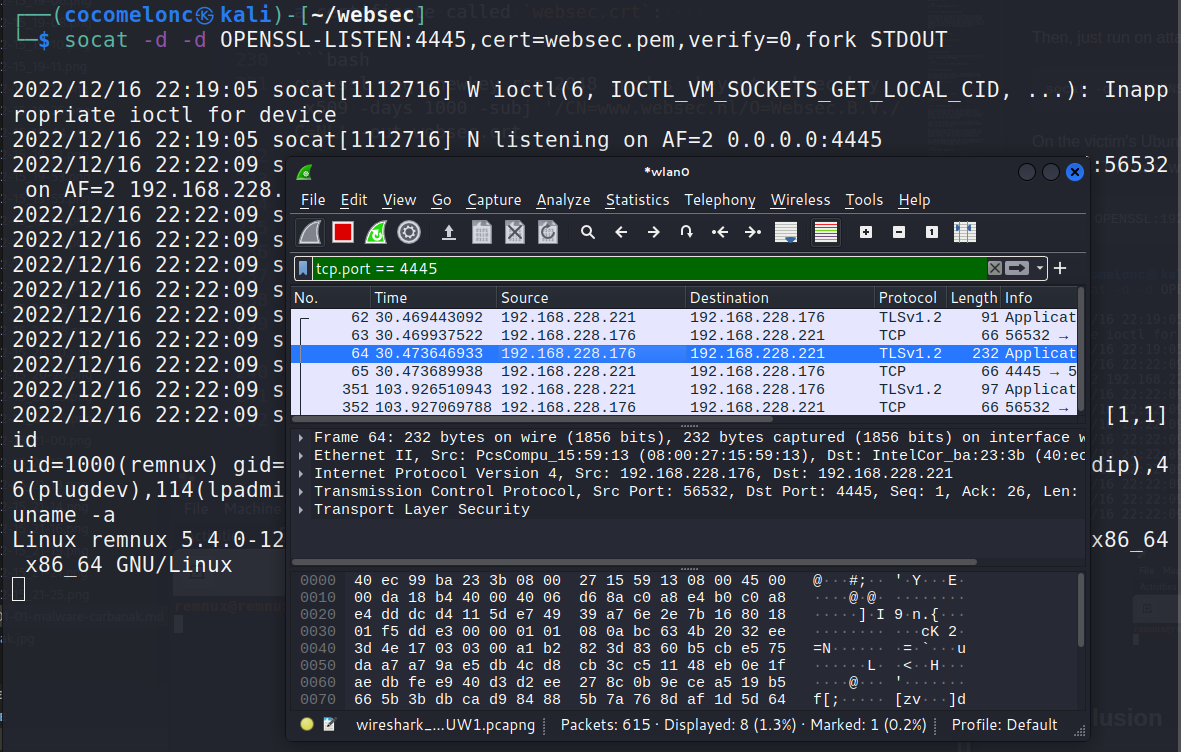Select packet number 63 row
The image size is (1181, 752).
click(x=685, y=335)
